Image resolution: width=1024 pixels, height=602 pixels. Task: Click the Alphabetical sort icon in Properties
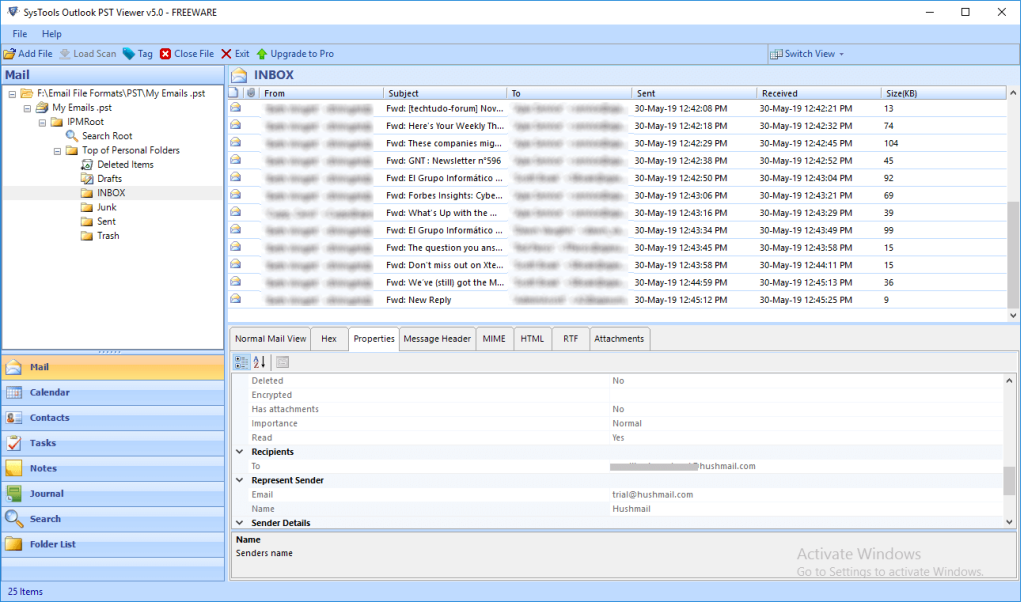[259, 362]
